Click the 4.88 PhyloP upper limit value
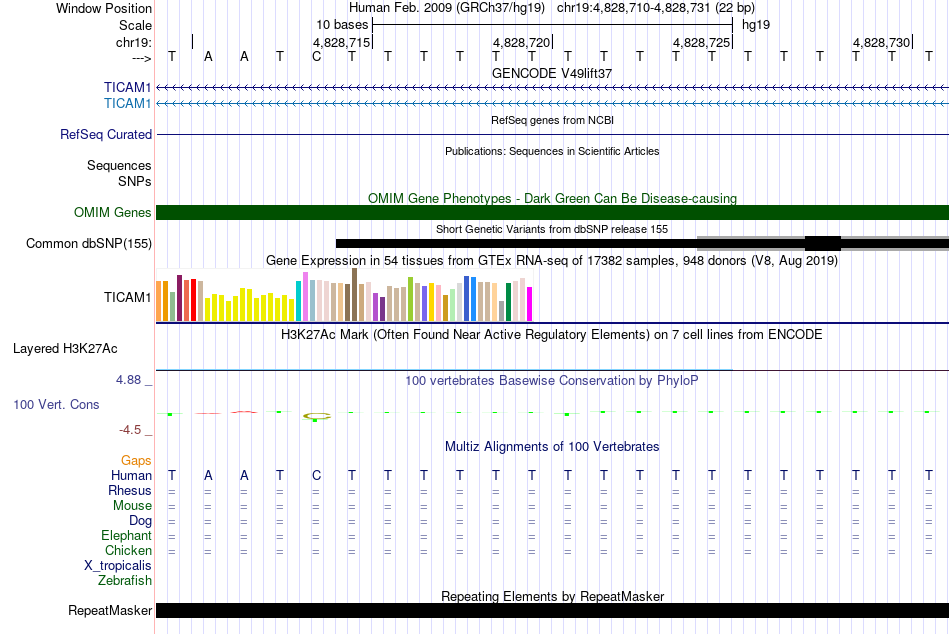Image resolution: width=950 pixels, height=634 pixels. [x=128, y=380]
